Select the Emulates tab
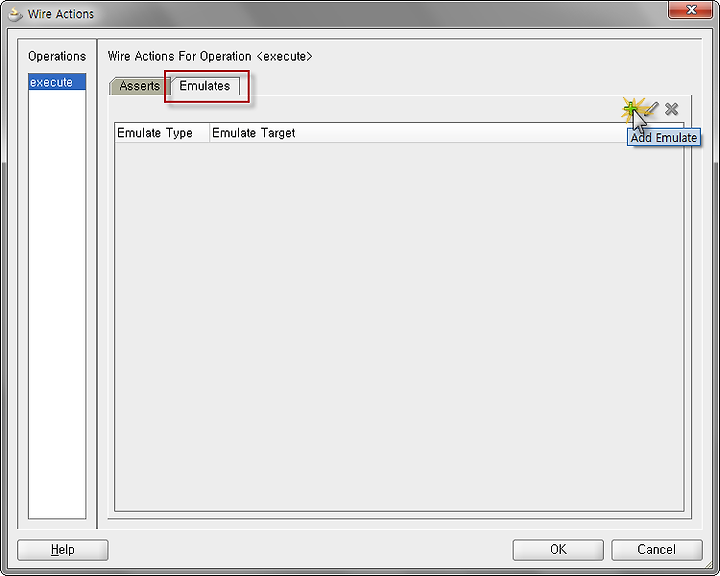The image size is (720, 576). 205,86
